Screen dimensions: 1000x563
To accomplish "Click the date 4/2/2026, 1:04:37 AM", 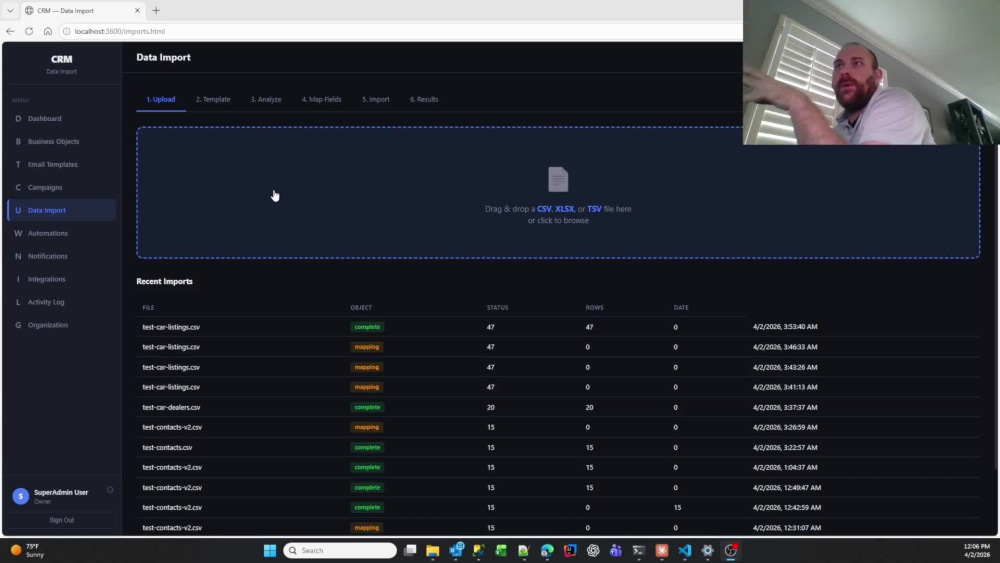I will (785, 467).
